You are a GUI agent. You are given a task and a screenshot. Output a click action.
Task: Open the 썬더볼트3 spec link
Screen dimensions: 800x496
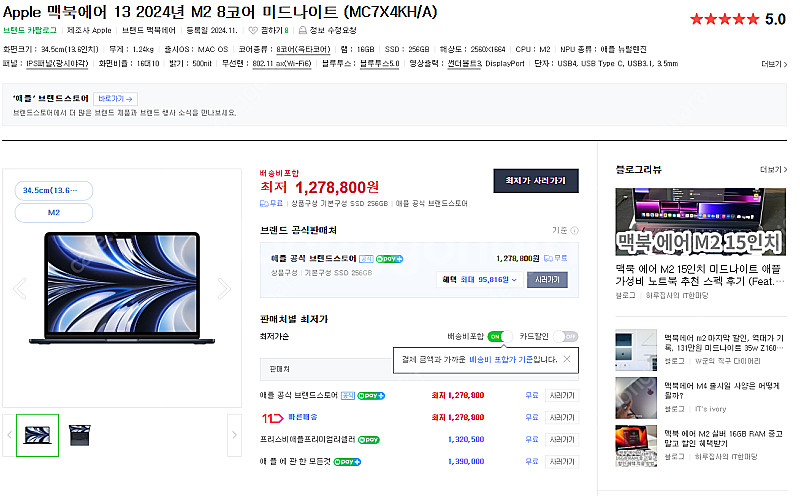(x=464, y=64)
